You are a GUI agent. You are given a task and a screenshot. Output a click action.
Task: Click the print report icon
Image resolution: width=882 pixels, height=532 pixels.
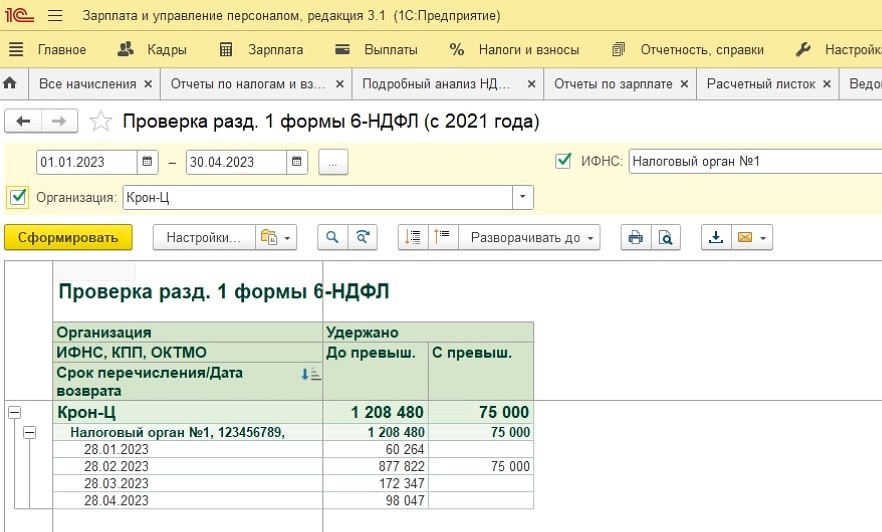coord(636,237)
